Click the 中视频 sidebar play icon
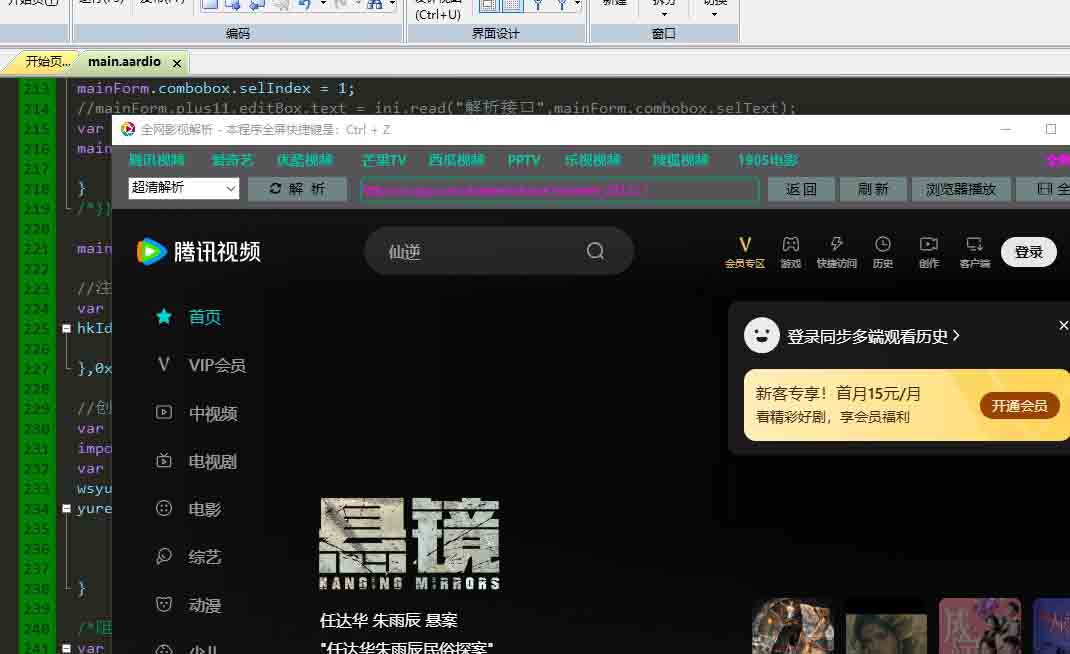The image size is (1070, 654). [164, 412]
